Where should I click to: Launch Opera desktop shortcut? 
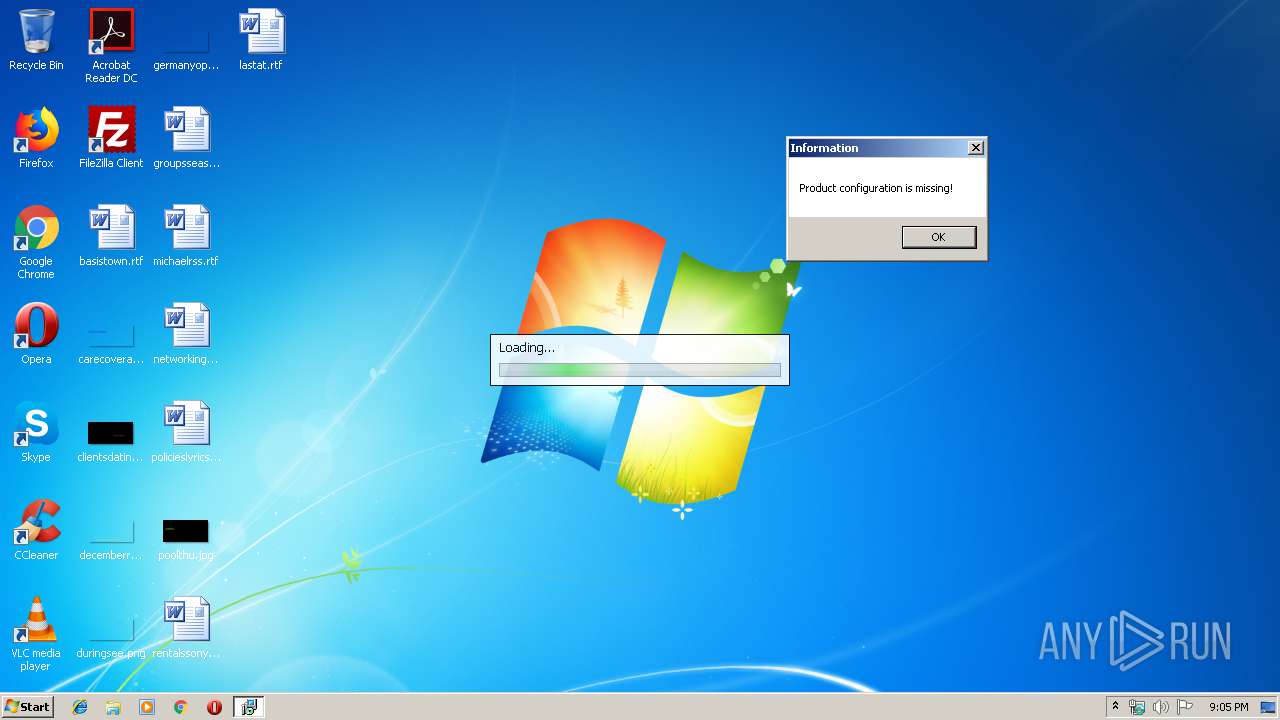(x=36, y=334)
